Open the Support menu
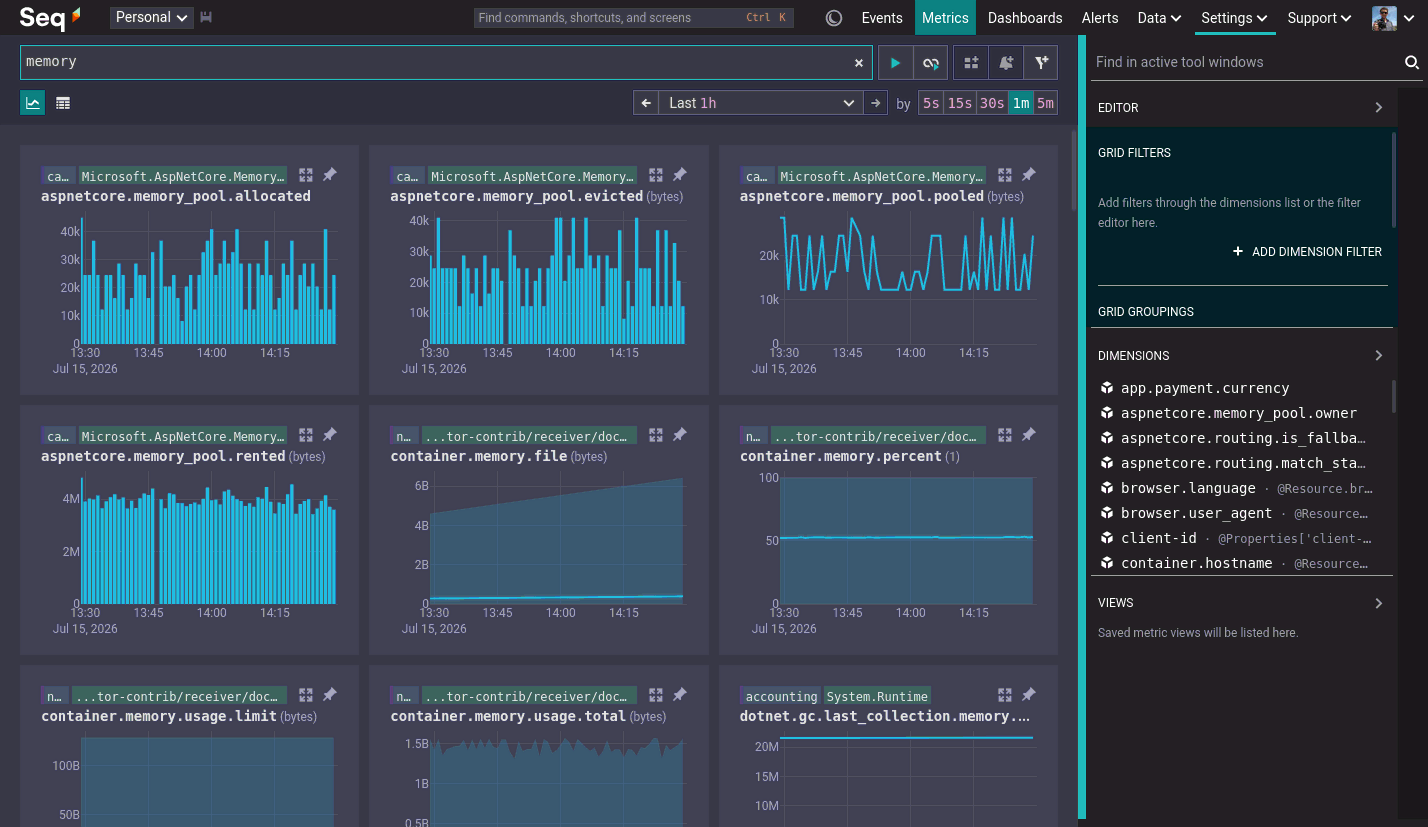The height and width of the screenshot is (827, 1428). coord(1321,18)
